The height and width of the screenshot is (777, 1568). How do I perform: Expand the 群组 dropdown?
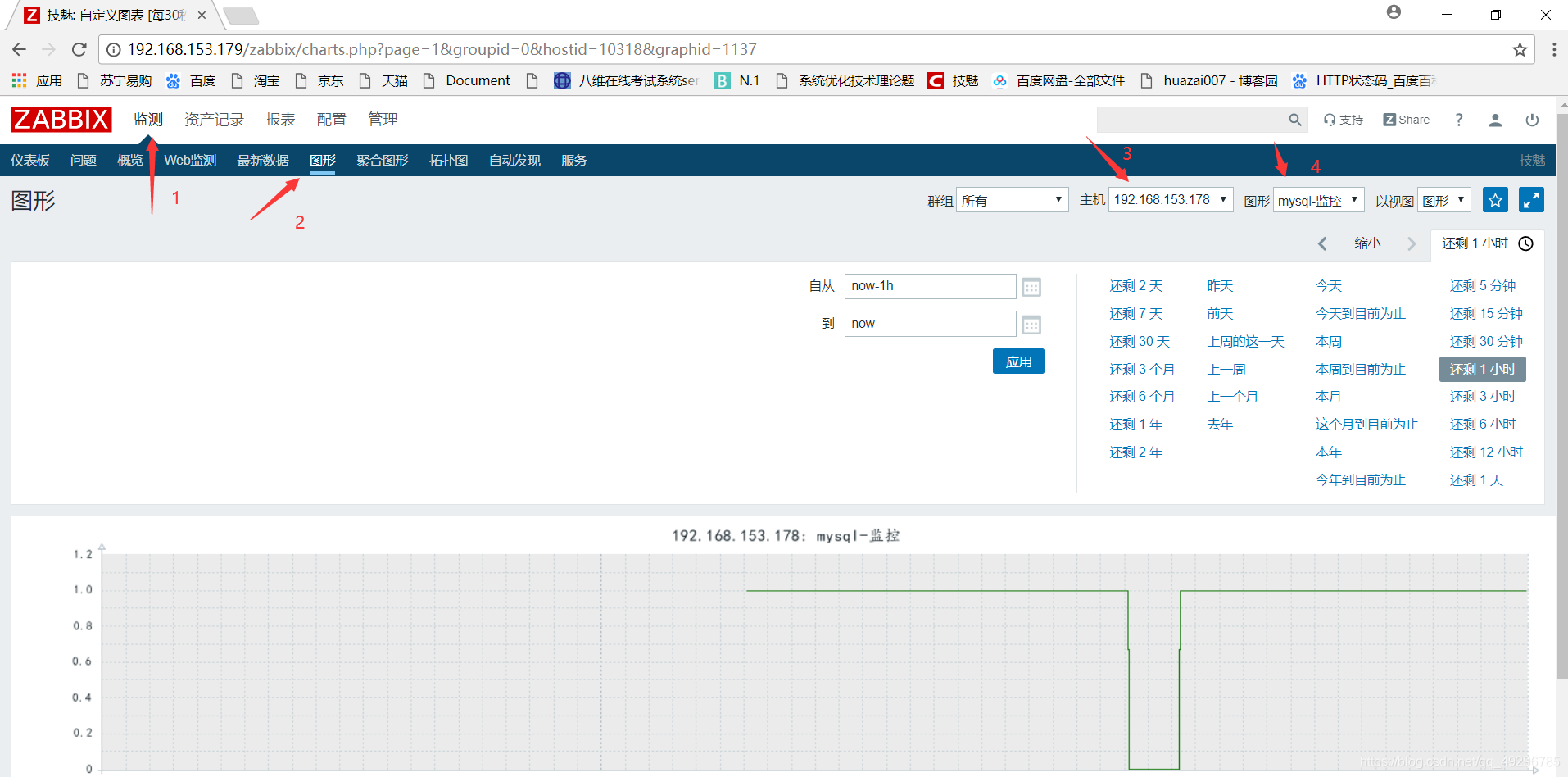(x=1012, y=200)
